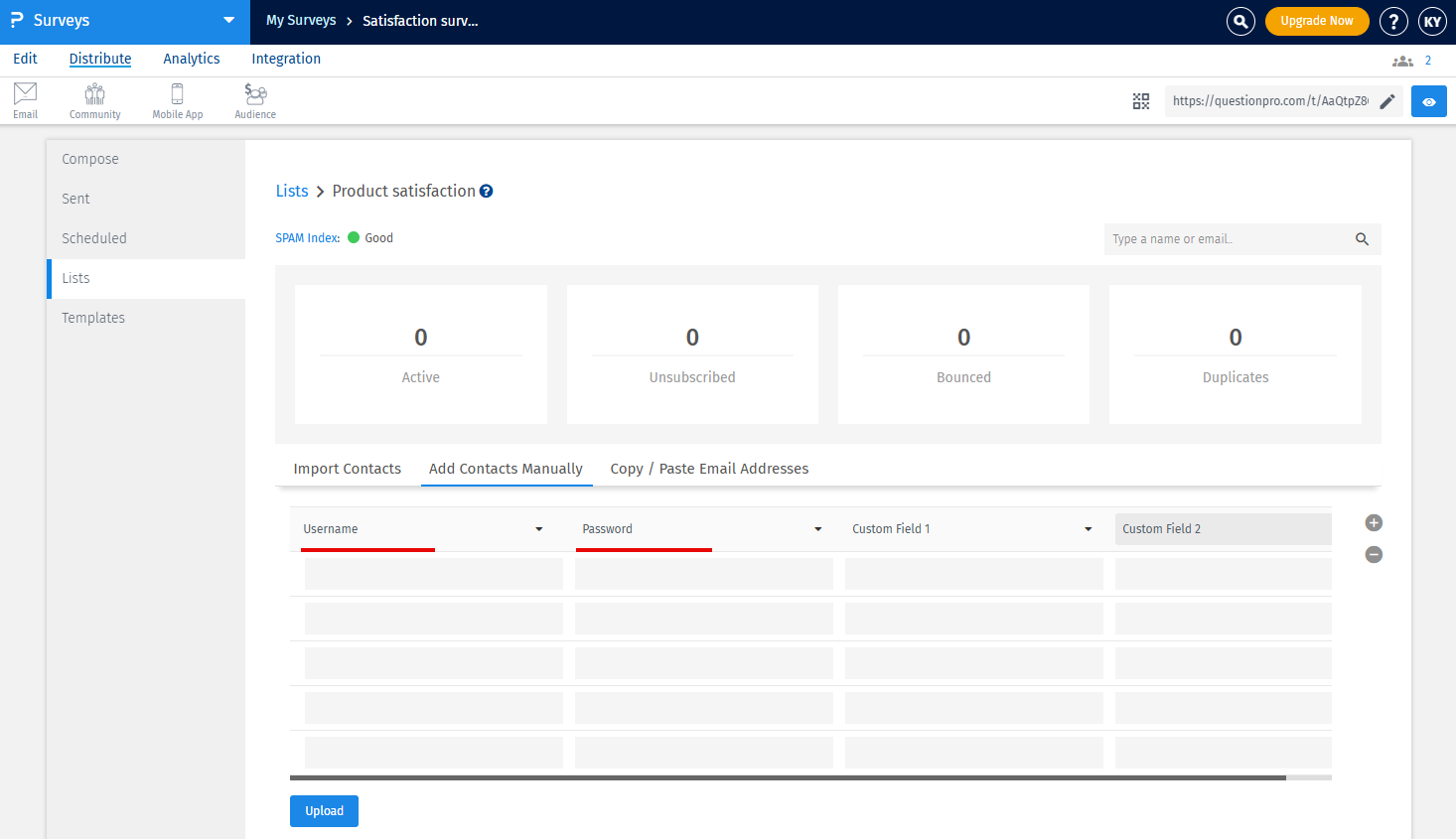Image resolution: width=1456 pixels, height=839 pixels.
Task: Expand the Surveys product dropdown
Action: pyautogui.click(x=229, y=21)
